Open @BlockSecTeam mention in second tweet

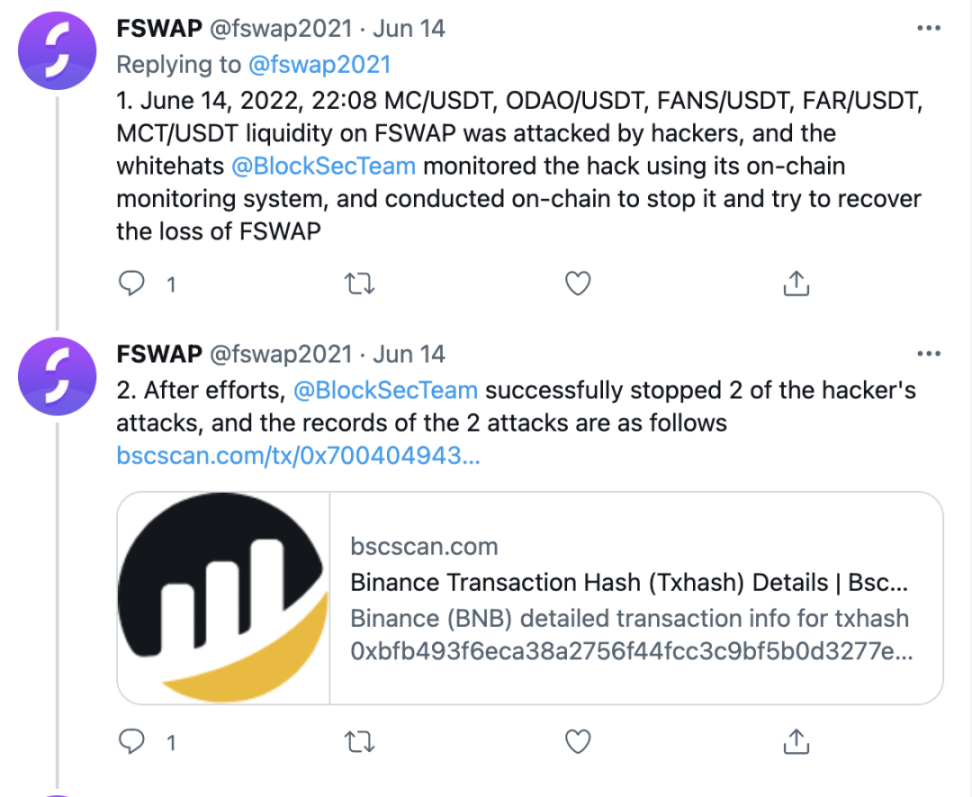(x=384, y=390)
